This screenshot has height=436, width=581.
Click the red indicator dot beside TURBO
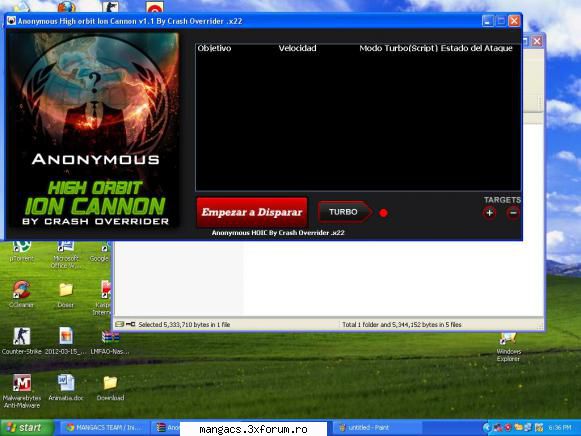point(384,213)
